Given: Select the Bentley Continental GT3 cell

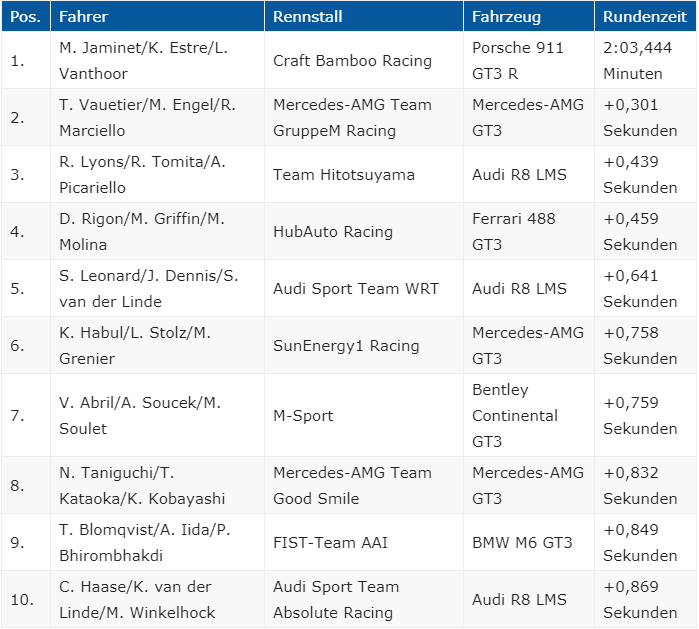Looking at the screenshot, I should (529, 415).
